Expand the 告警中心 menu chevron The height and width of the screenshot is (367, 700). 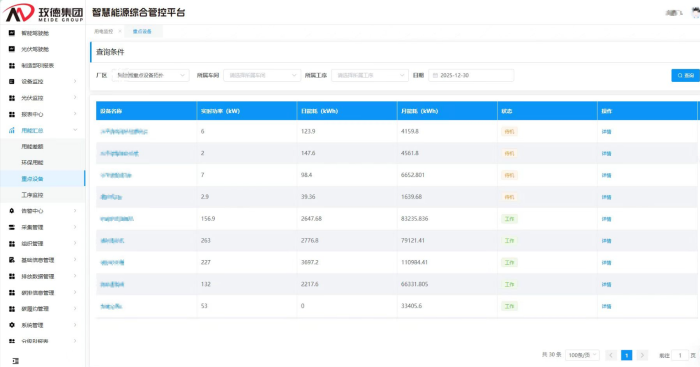(x=75, y=211)
